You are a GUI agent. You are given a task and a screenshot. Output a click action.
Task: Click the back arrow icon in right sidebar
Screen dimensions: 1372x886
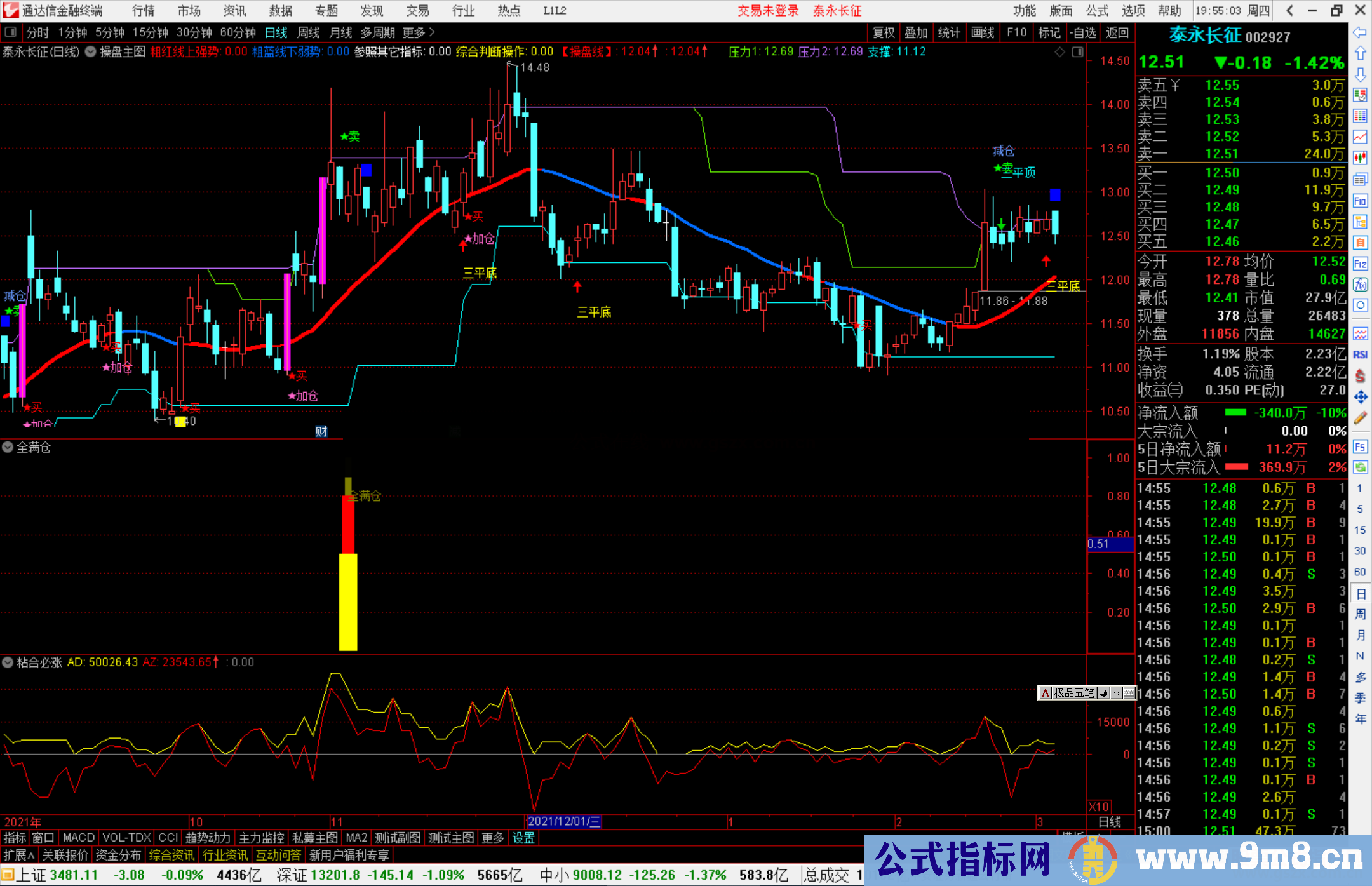(x=1360, y=32)
